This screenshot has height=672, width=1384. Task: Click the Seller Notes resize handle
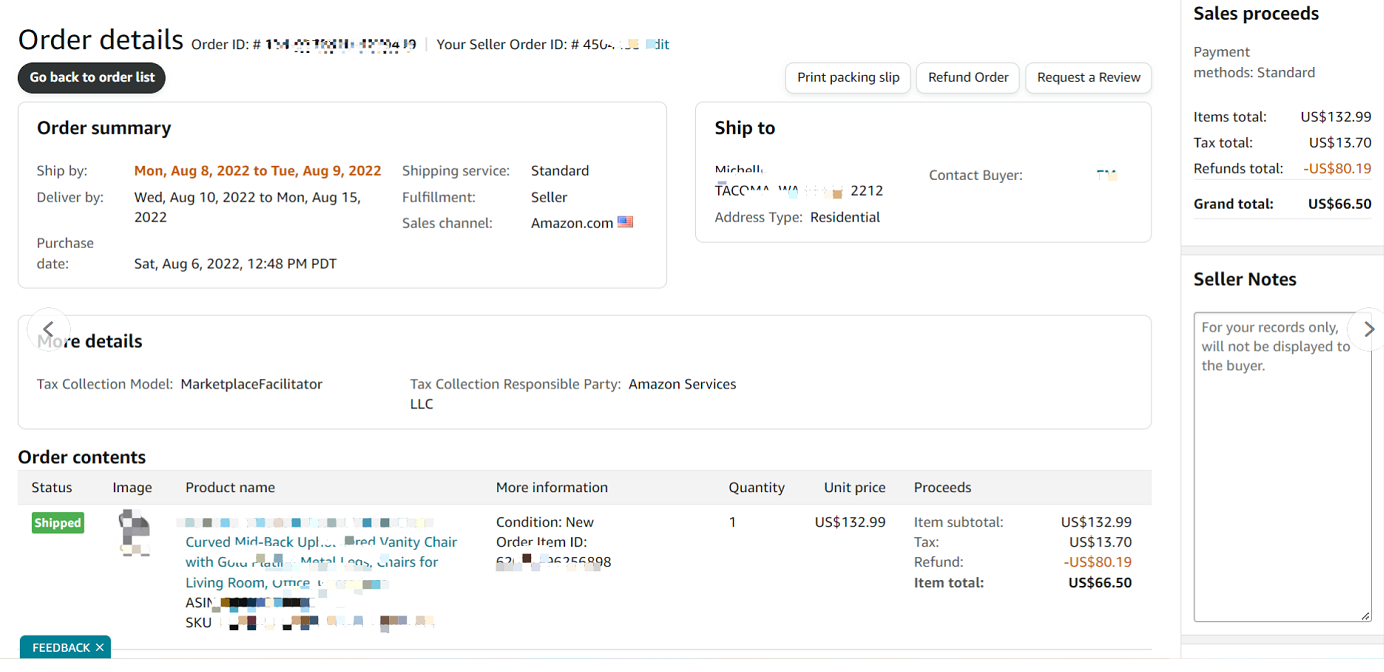(x=1365, y=615)
